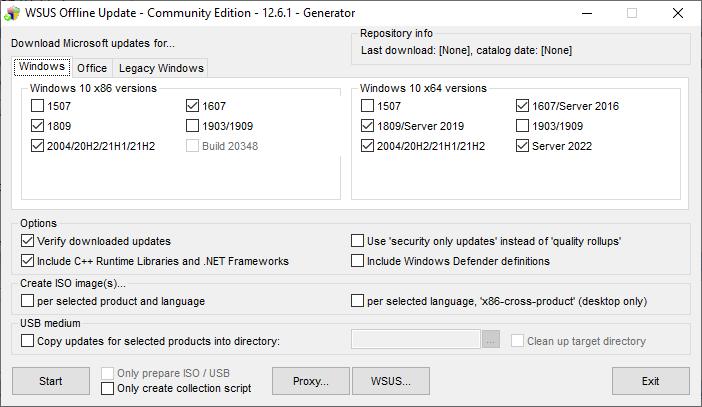Click the disabled Build 20348 checkbox
This screenshot has width=702, height=407.
tap(192, 146)
